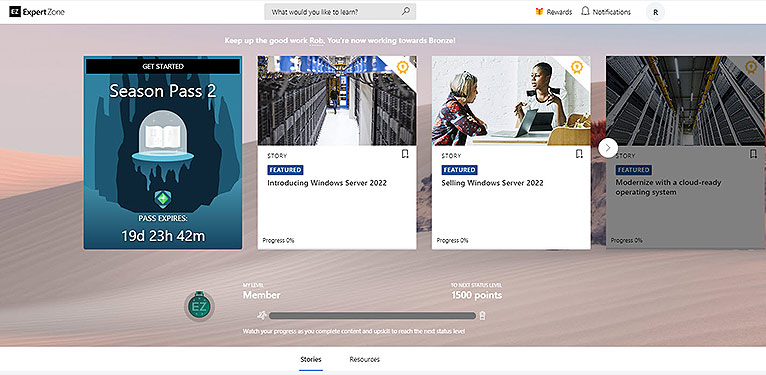
Task: Switch to the Stories tab
Action: [311, 359]
